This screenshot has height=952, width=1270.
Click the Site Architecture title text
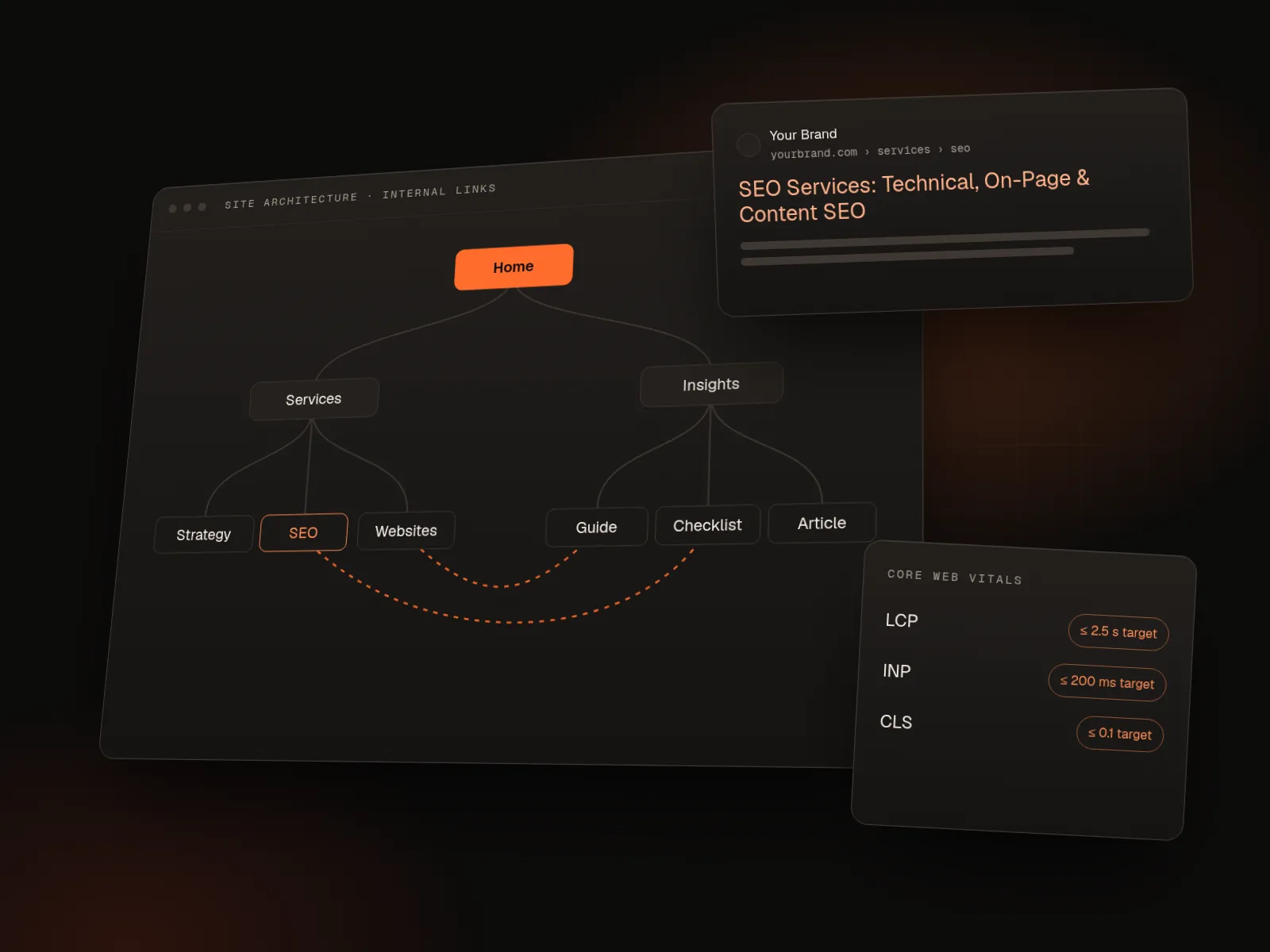pyautogui.click(x=291, y=201)
